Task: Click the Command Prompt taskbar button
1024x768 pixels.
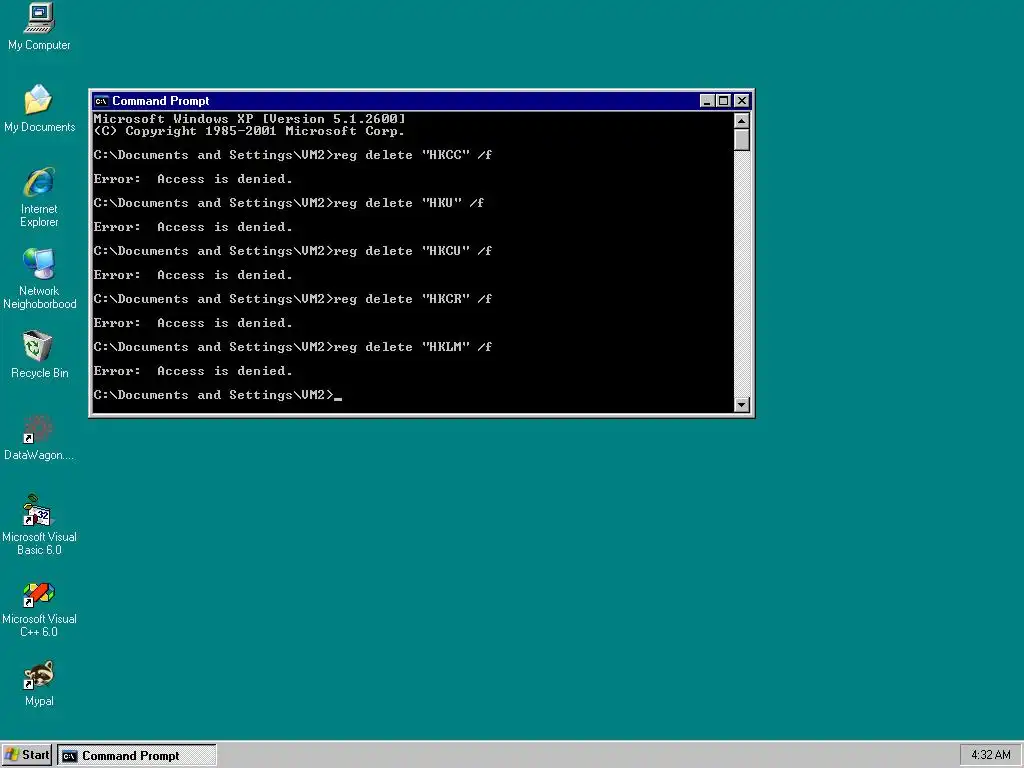Action: coord(136,756)
